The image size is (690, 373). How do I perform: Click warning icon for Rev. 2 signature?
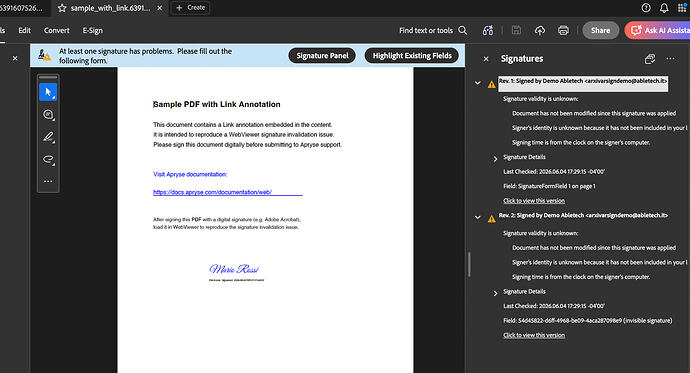click(x=492, y=218)
